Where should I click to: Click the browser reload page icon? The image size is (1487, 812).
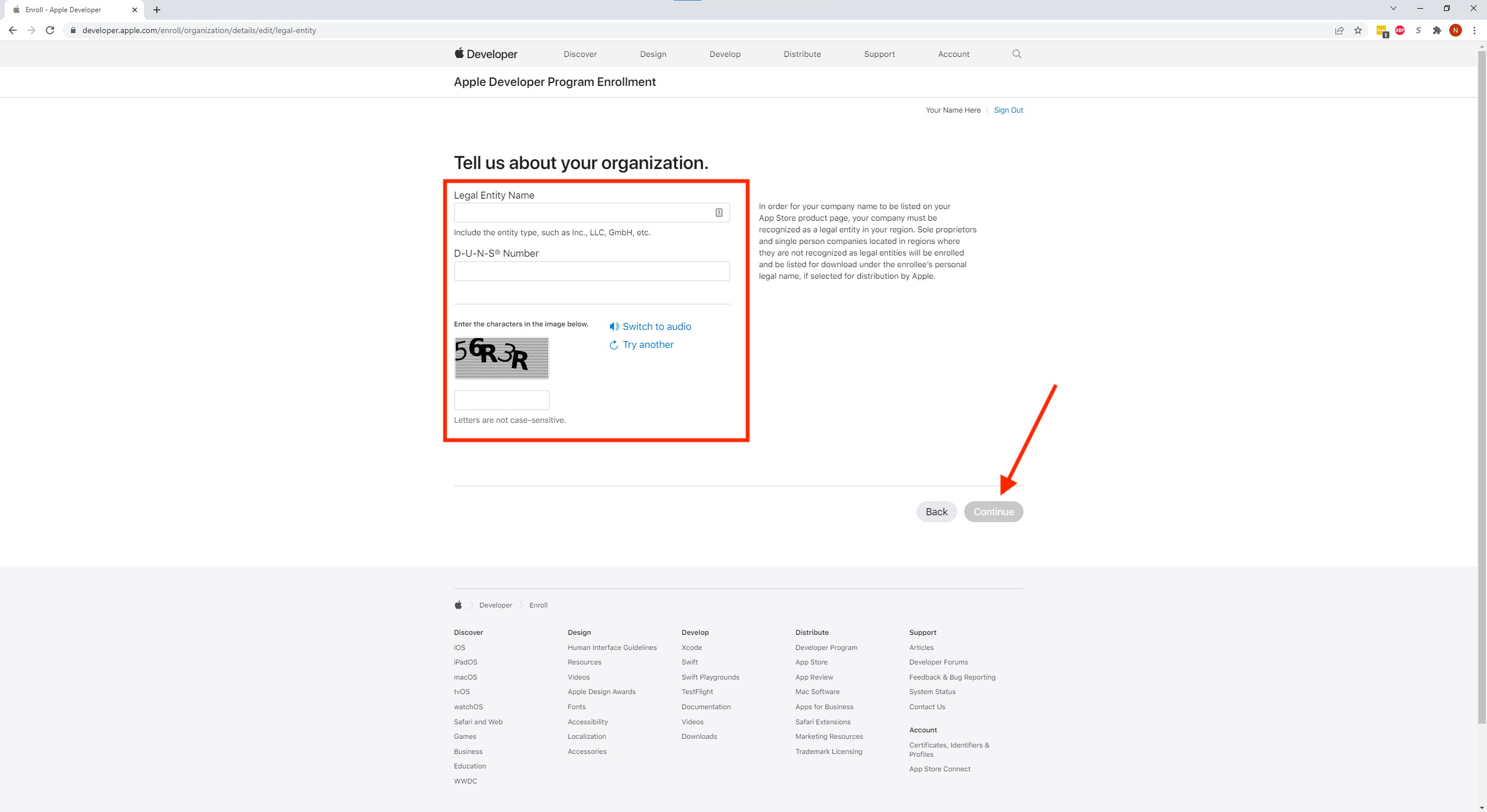[x=50, y=30]
